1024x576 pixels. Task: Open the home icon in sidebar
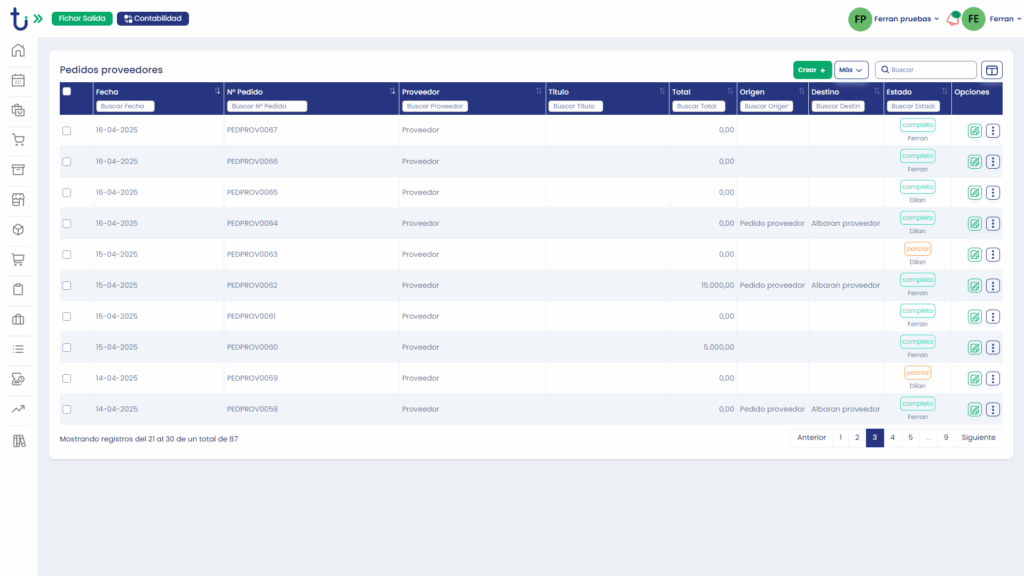18,51
